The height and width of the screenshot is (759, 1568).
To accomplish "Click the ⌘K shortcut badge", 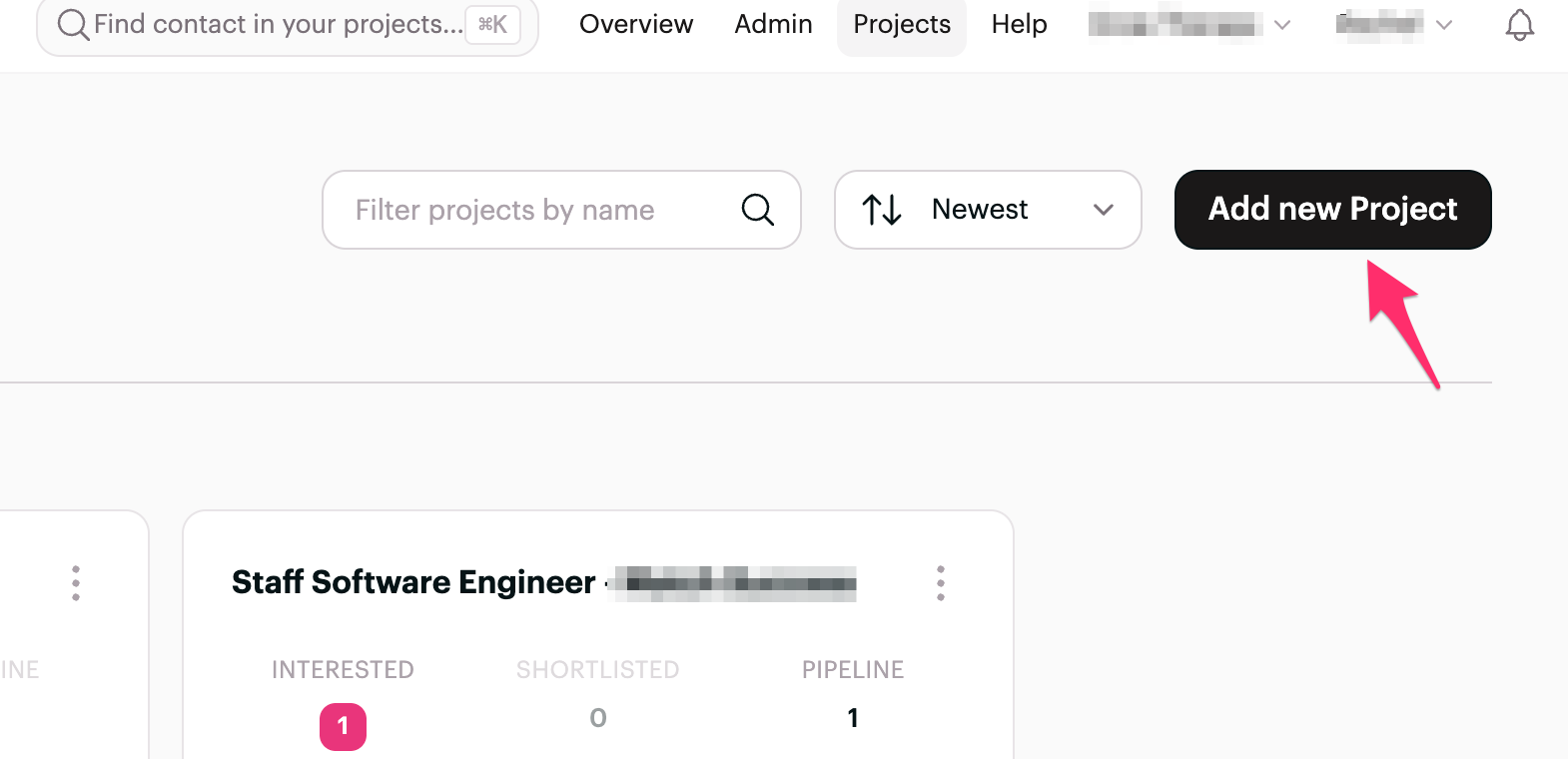I will pyautogui.click(x=492, y=24).
